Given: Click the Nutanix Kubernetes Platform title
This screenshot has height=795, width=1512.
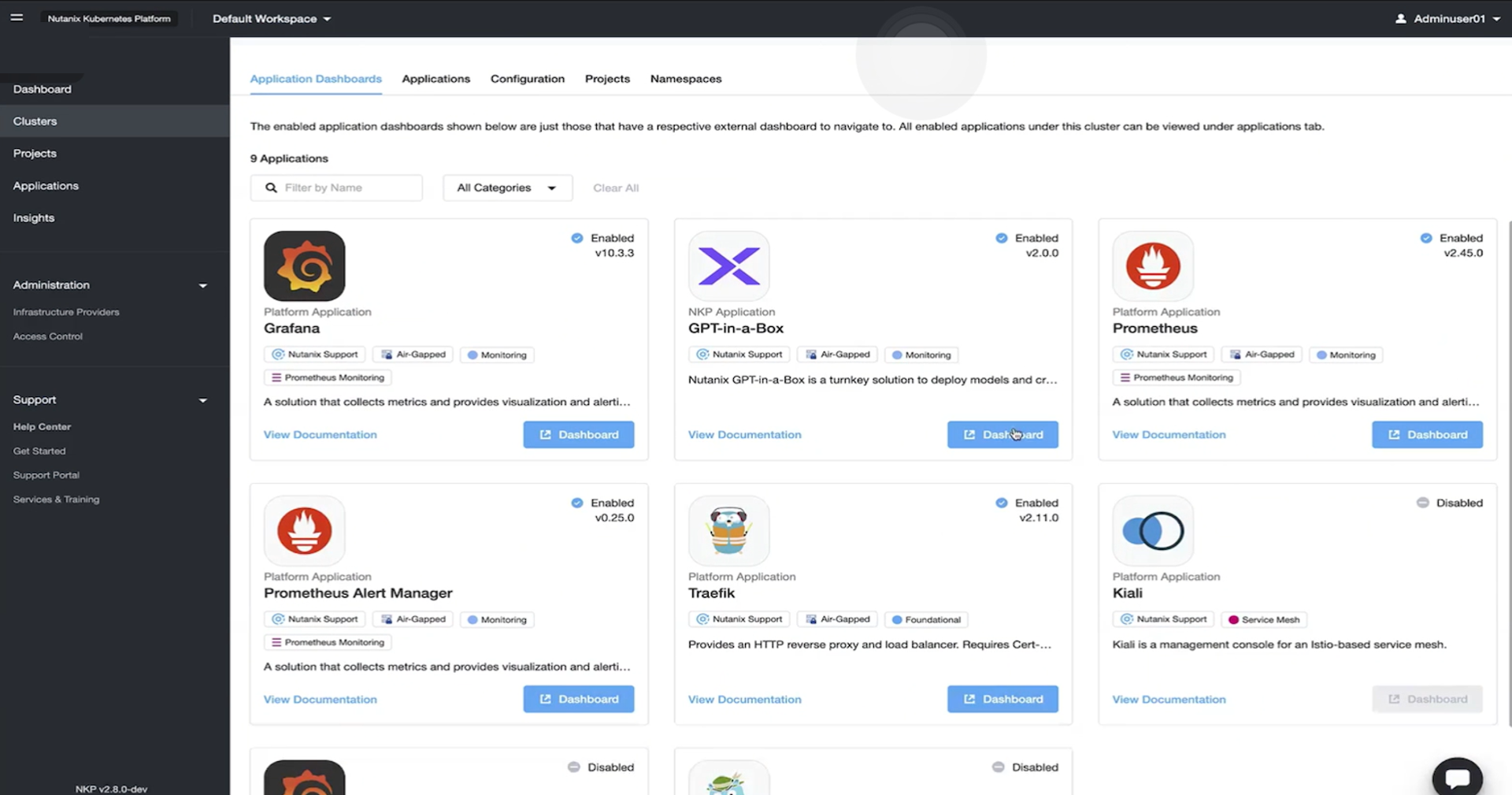Looking at the screenshot, I should click(109, 18).
